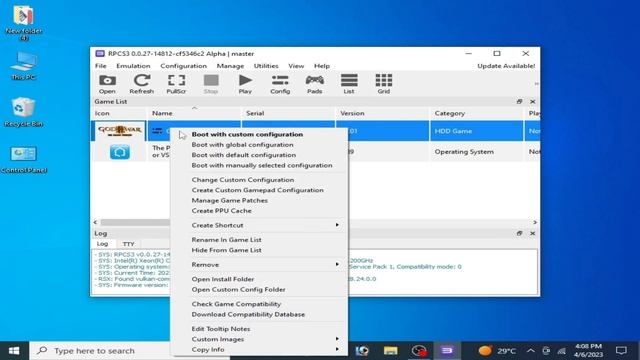The image size is (640, 360).
Task: Expand the Remove submenu
Action: (x=259, y=264)
